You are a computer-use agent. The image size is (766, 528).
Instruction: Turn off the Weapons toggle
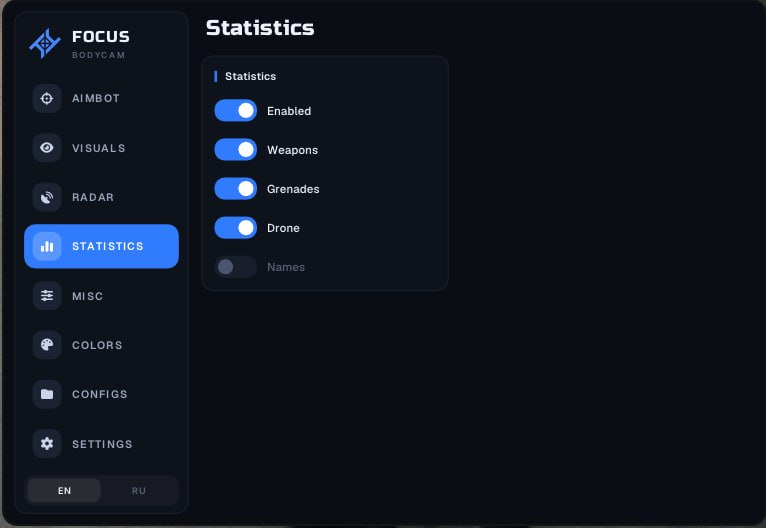coord(235,149)
